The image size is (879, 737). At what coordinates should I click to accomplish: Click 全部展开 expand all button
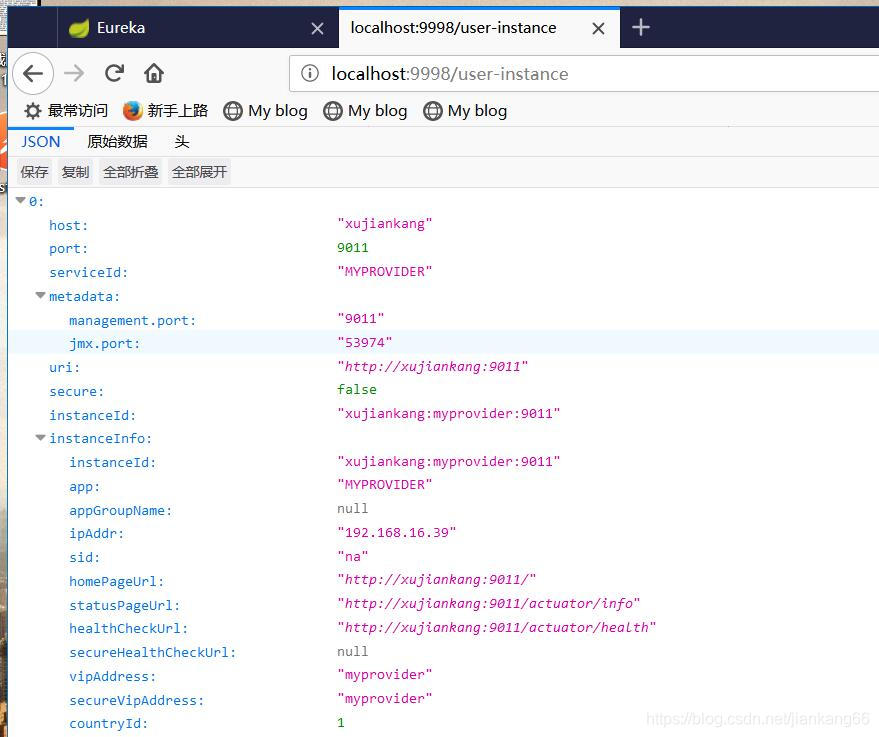click(199, 171)
